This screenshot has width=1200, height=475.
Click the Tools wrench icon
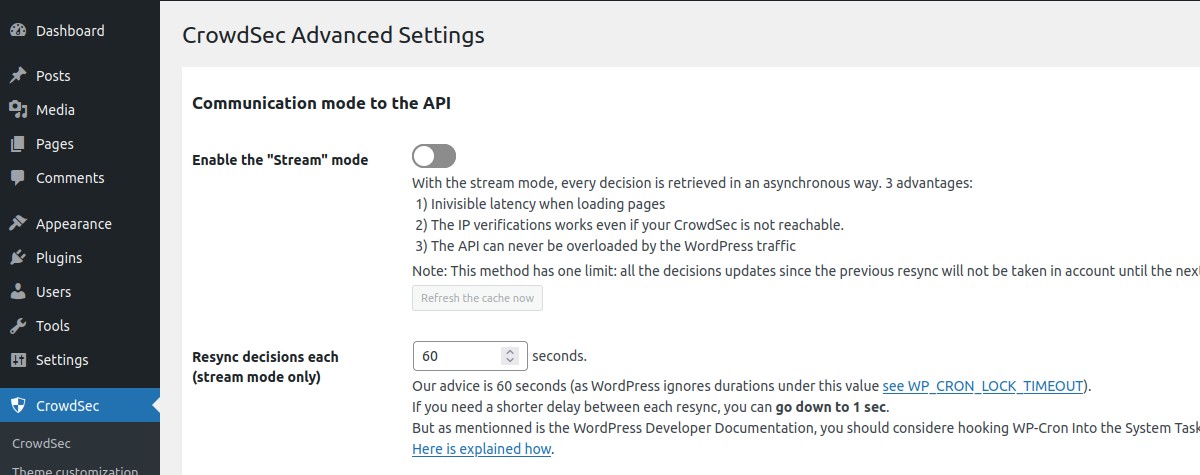point(18,326)
